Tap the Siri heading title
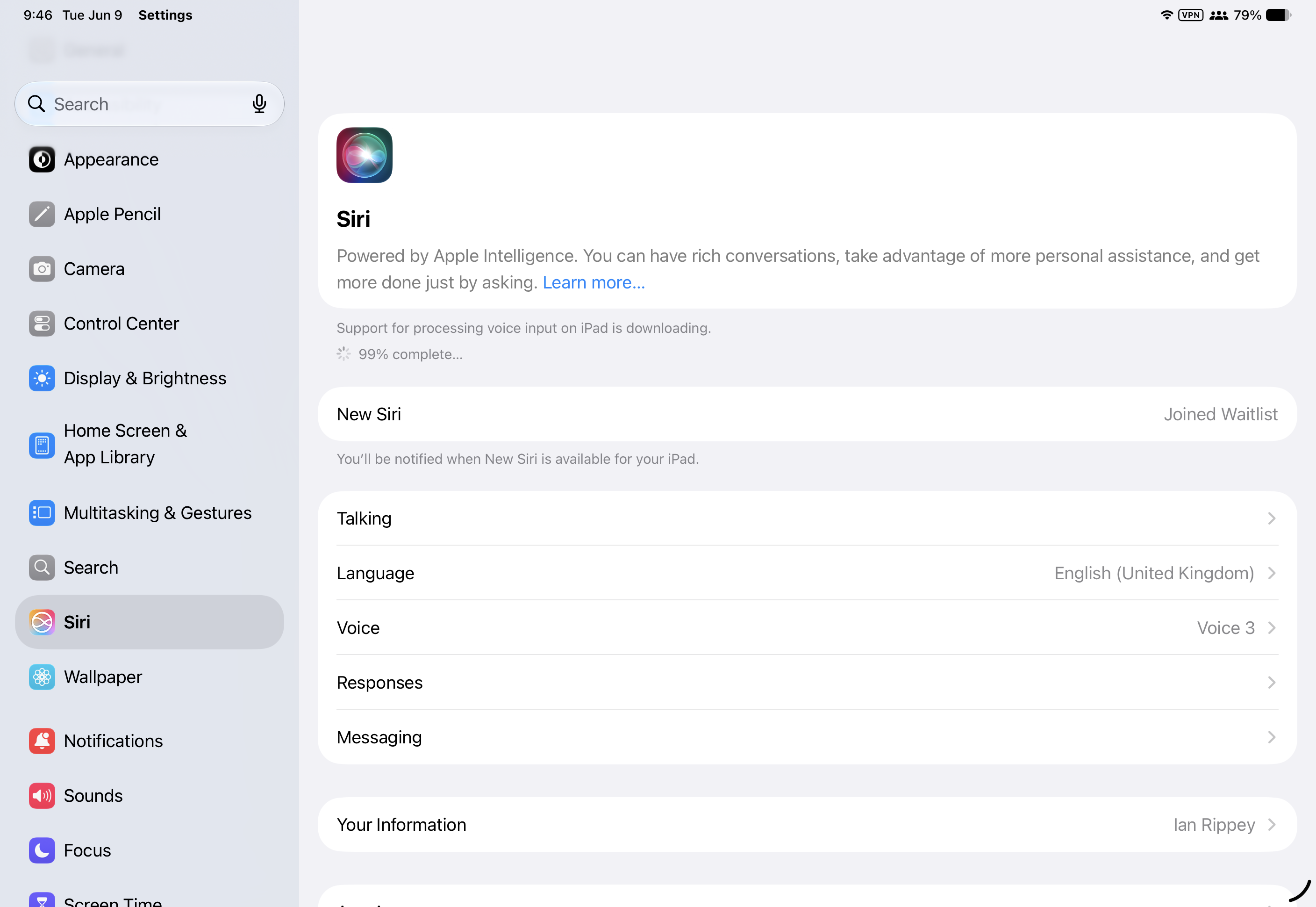 (x=353, y=219)
